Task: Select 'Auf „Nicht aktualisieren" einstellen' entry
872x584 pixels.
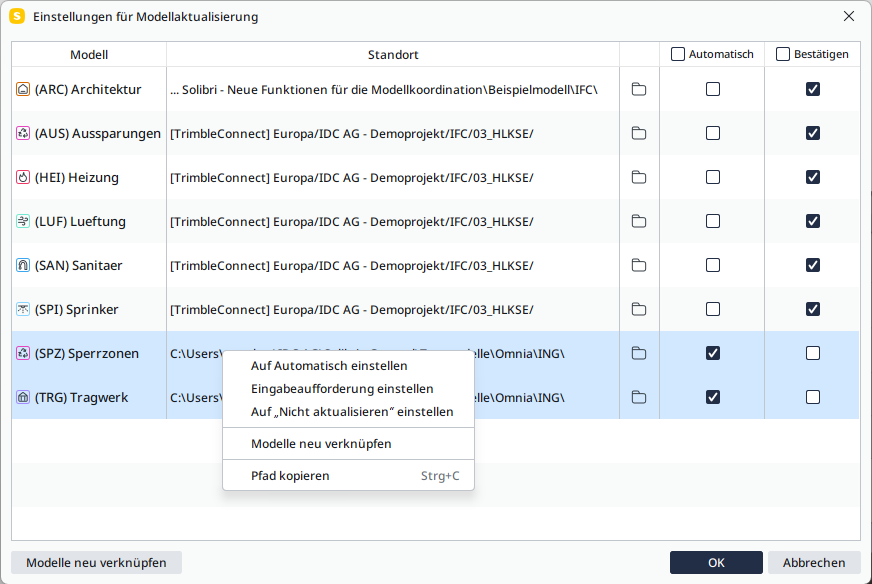Action: (x=348, y=412)
